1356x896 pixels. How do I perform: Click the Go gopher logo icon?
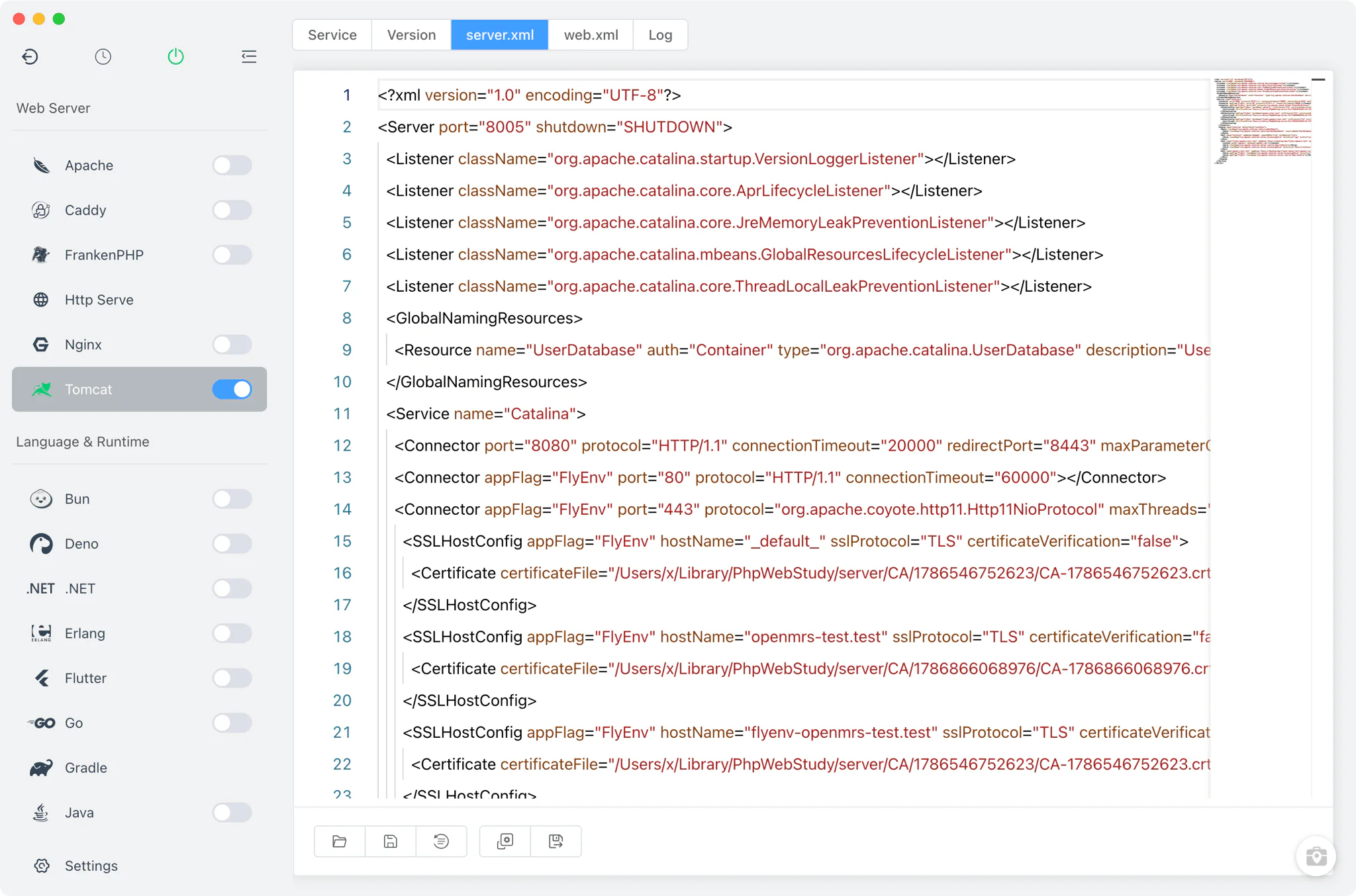(41, 723)
